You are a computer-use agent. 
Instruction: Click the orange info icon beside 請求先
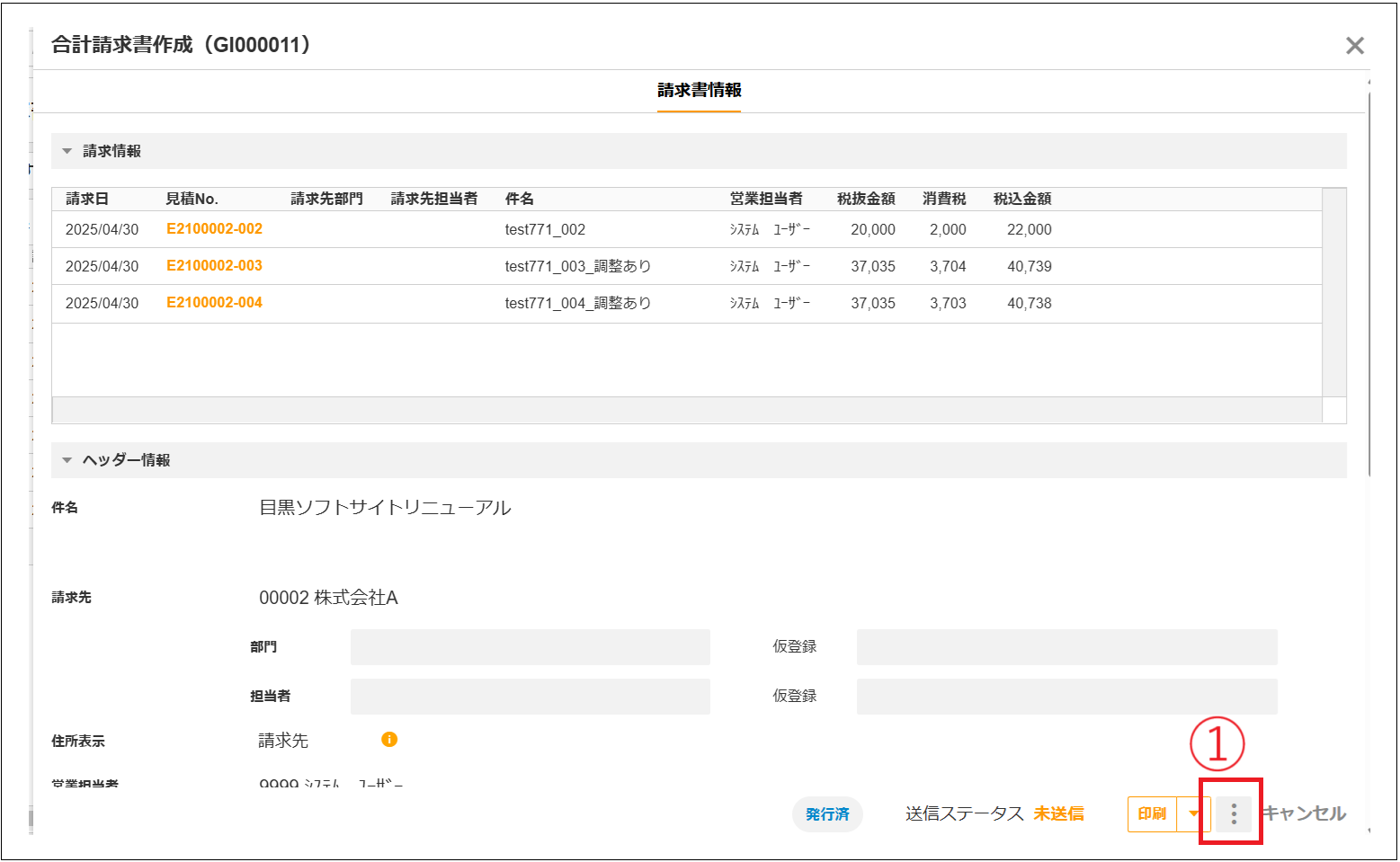389,740
